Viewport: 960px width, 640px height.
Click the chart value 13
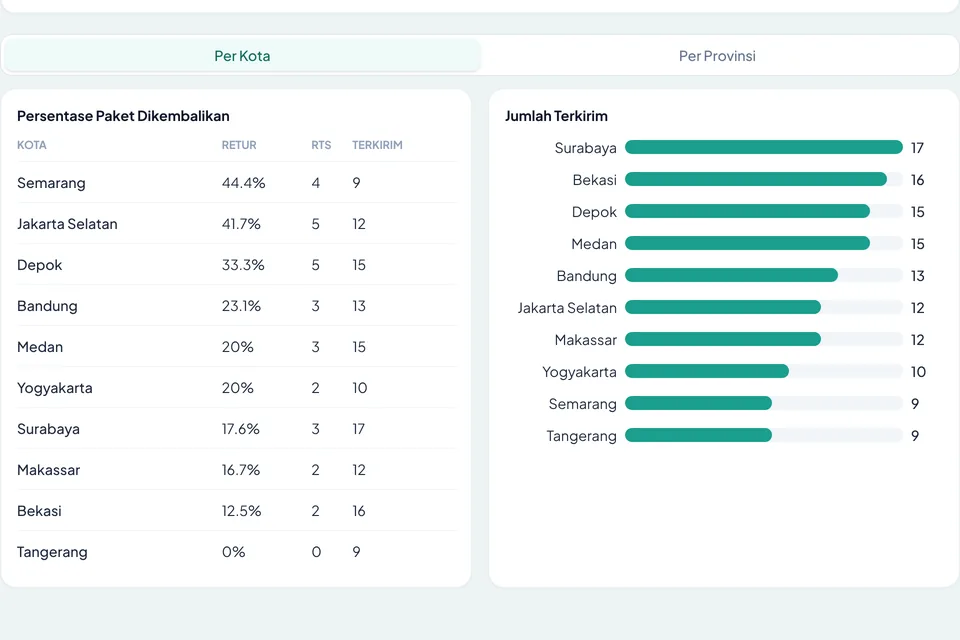(x=917, y=276)
